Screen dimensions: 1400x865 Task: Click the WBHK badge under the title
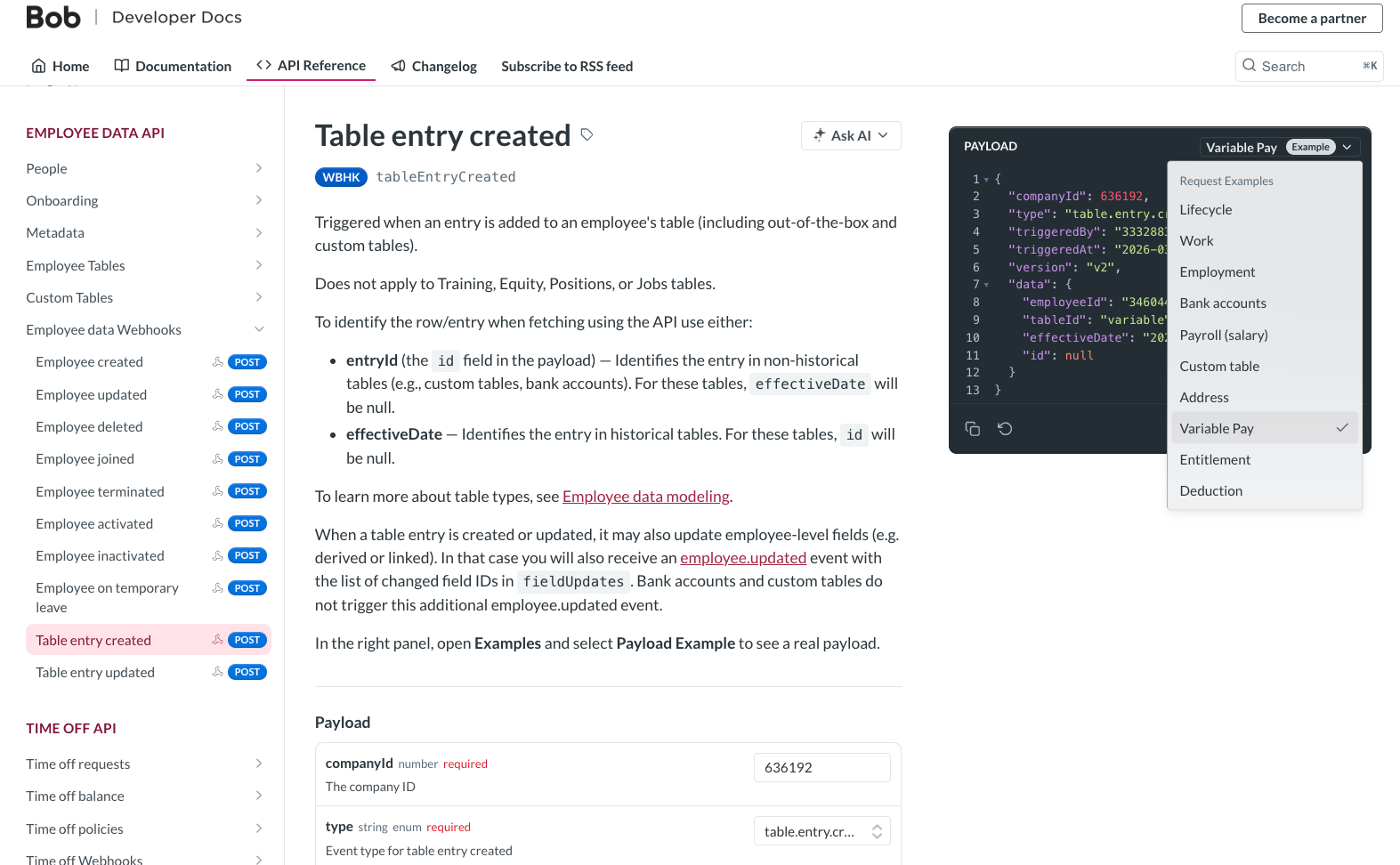[x=341, y=177]
